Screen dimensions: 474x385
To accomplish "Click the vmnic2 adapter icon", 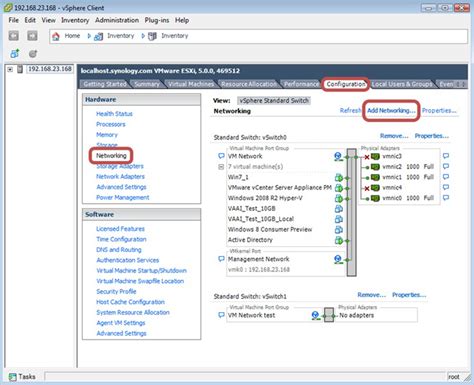I will (x=375, y=167).
